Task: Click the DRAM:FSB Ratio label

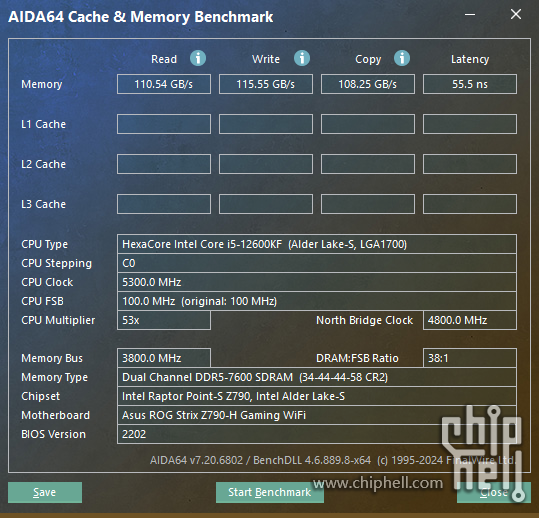Action: click(357, 358)
